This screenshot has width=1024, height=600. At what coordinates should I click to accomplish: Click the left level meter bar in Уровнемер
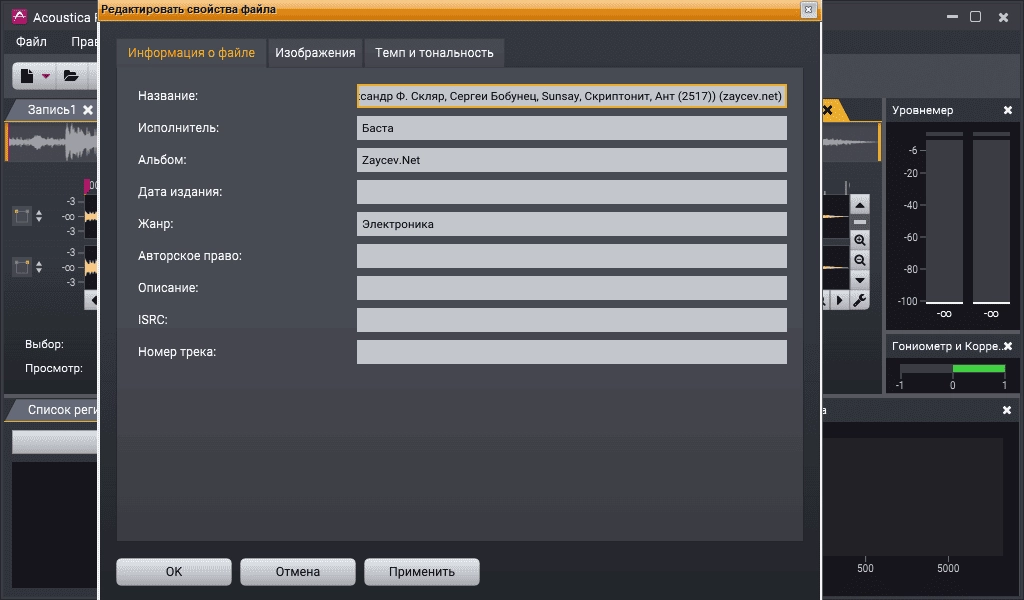944,219
